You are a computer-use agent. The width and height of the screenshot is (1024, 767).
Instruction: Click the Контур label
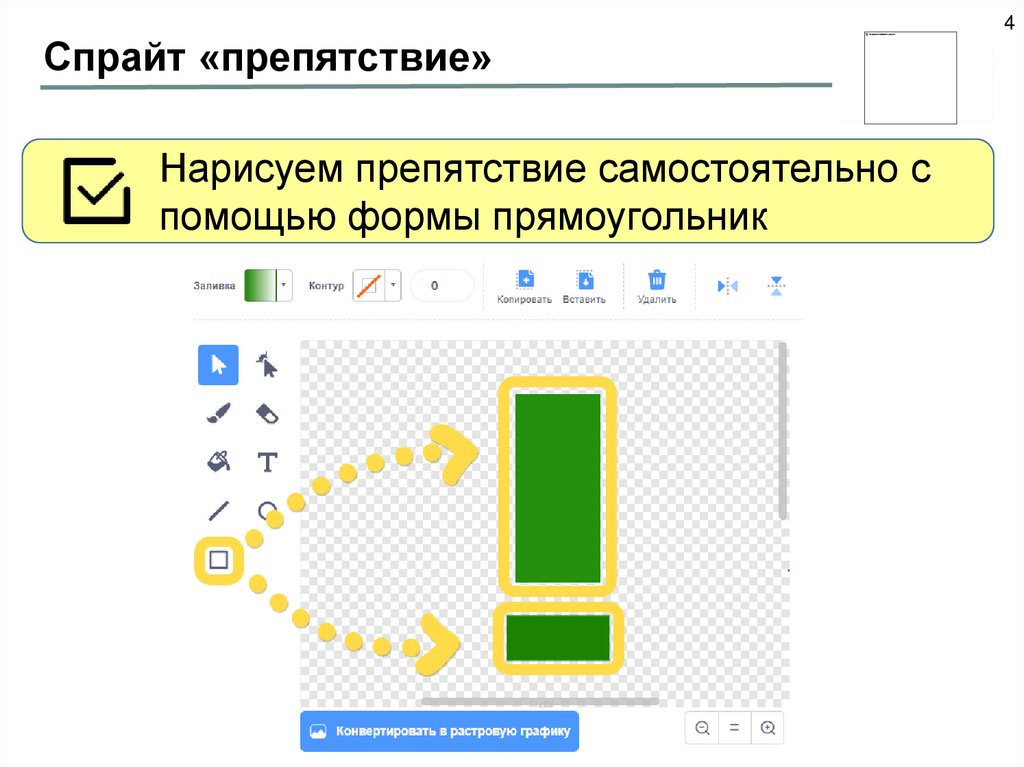click(326, 286)
